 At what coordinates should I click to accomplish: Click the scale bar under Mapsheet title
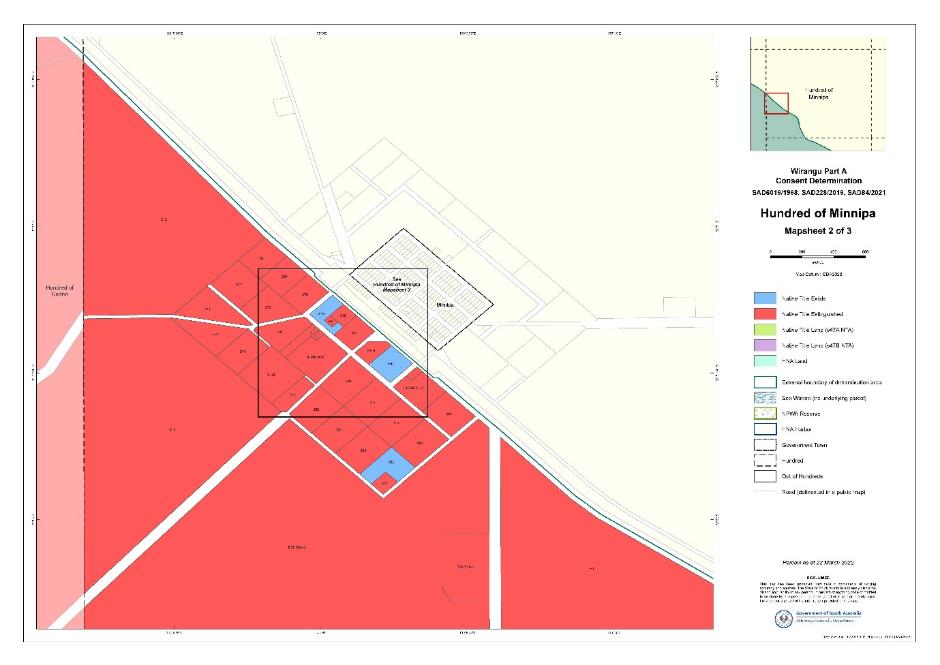pos(818,256)
